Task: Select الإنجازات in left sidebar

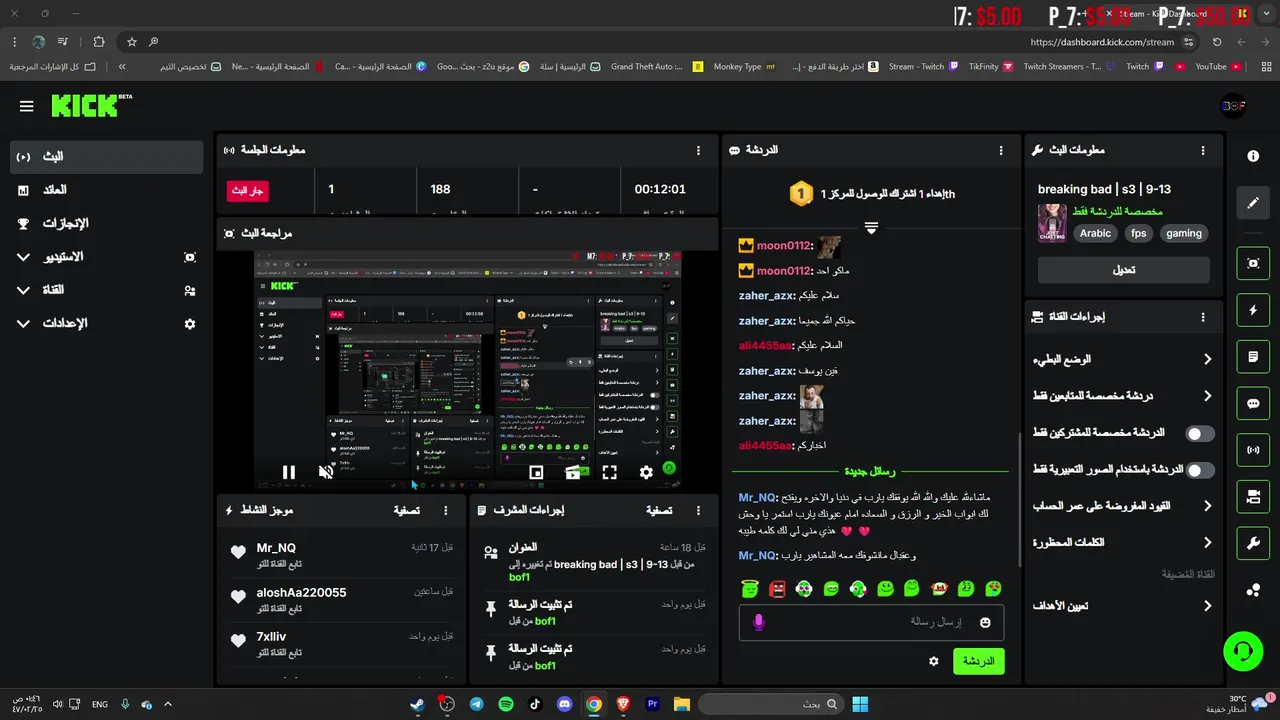Action: (x=107, y=223)
